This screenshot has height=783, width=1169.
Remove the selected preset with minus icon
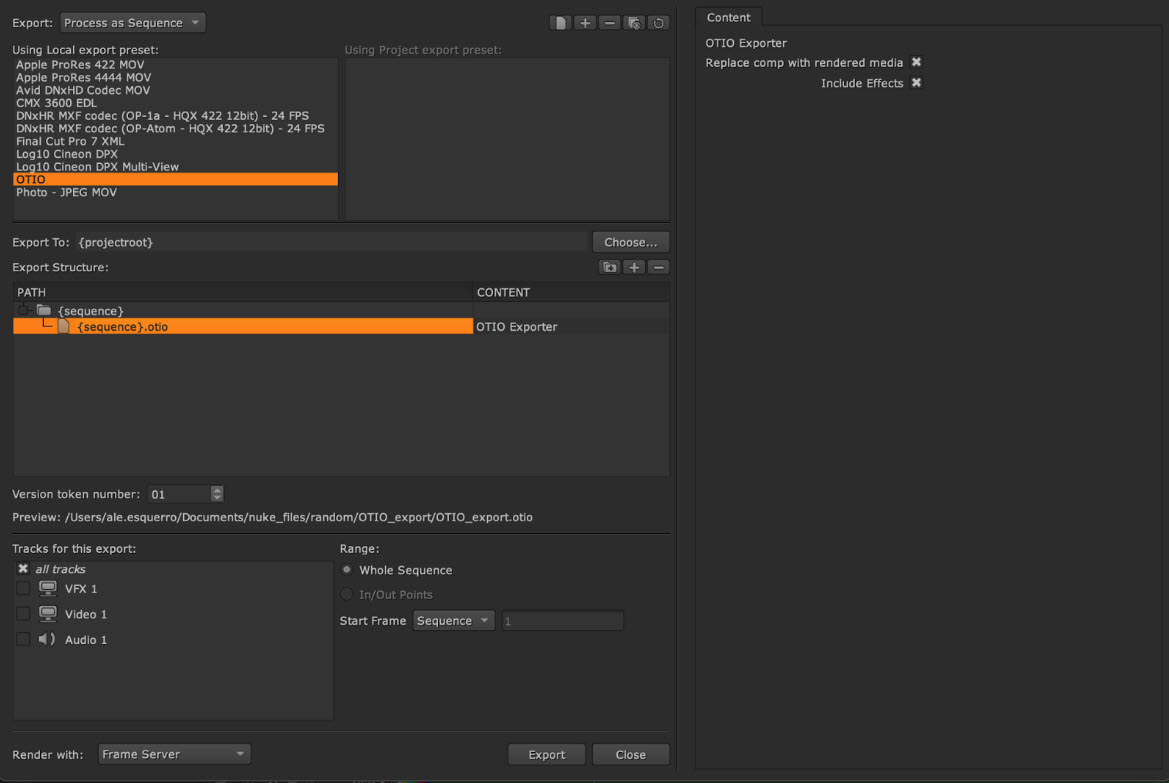610,22
